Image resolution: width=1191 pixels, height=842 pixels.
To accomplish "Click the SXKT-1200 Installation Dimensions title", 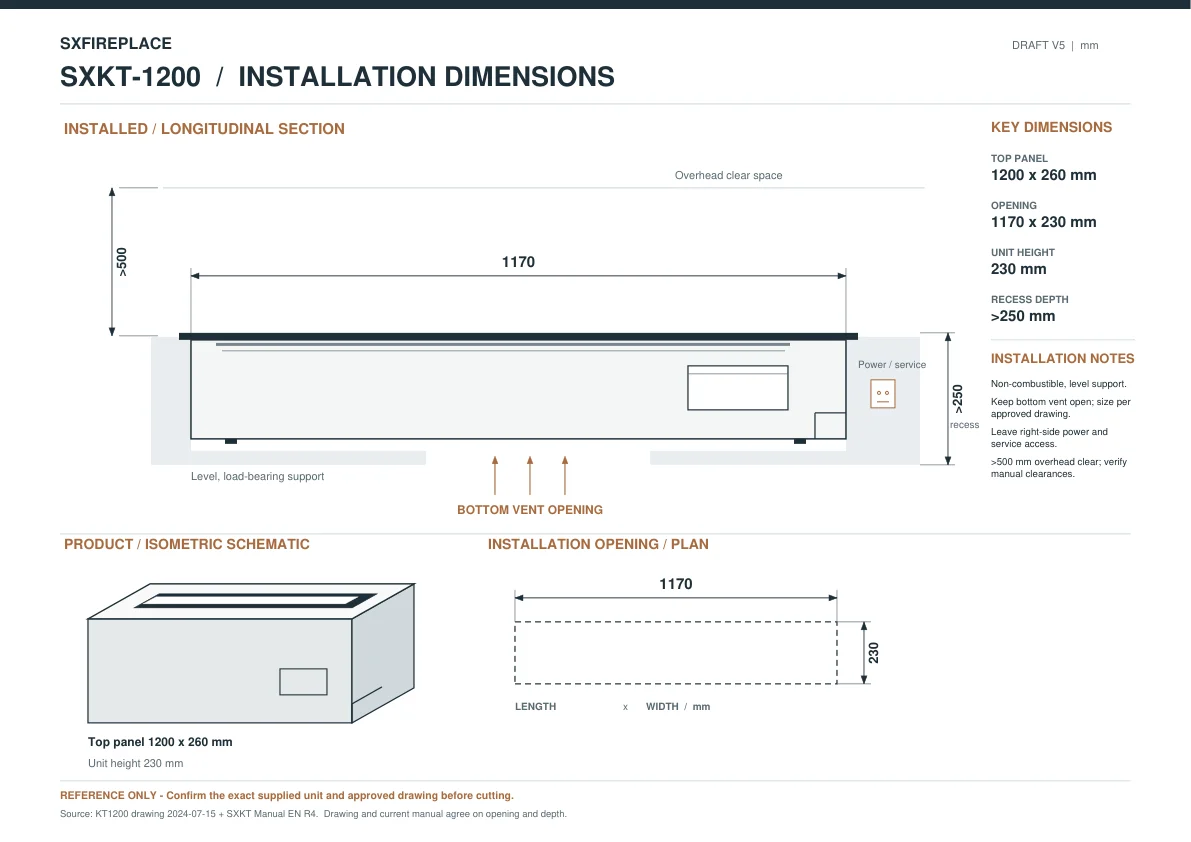I will tap(337, 77).
